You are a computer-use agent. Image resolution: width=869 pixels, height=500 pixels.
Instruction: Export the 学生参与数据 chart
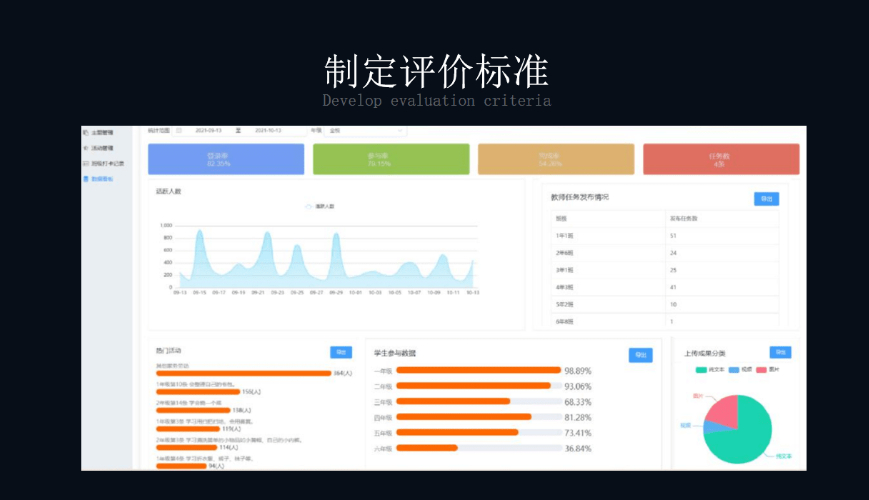click(639, 355)
